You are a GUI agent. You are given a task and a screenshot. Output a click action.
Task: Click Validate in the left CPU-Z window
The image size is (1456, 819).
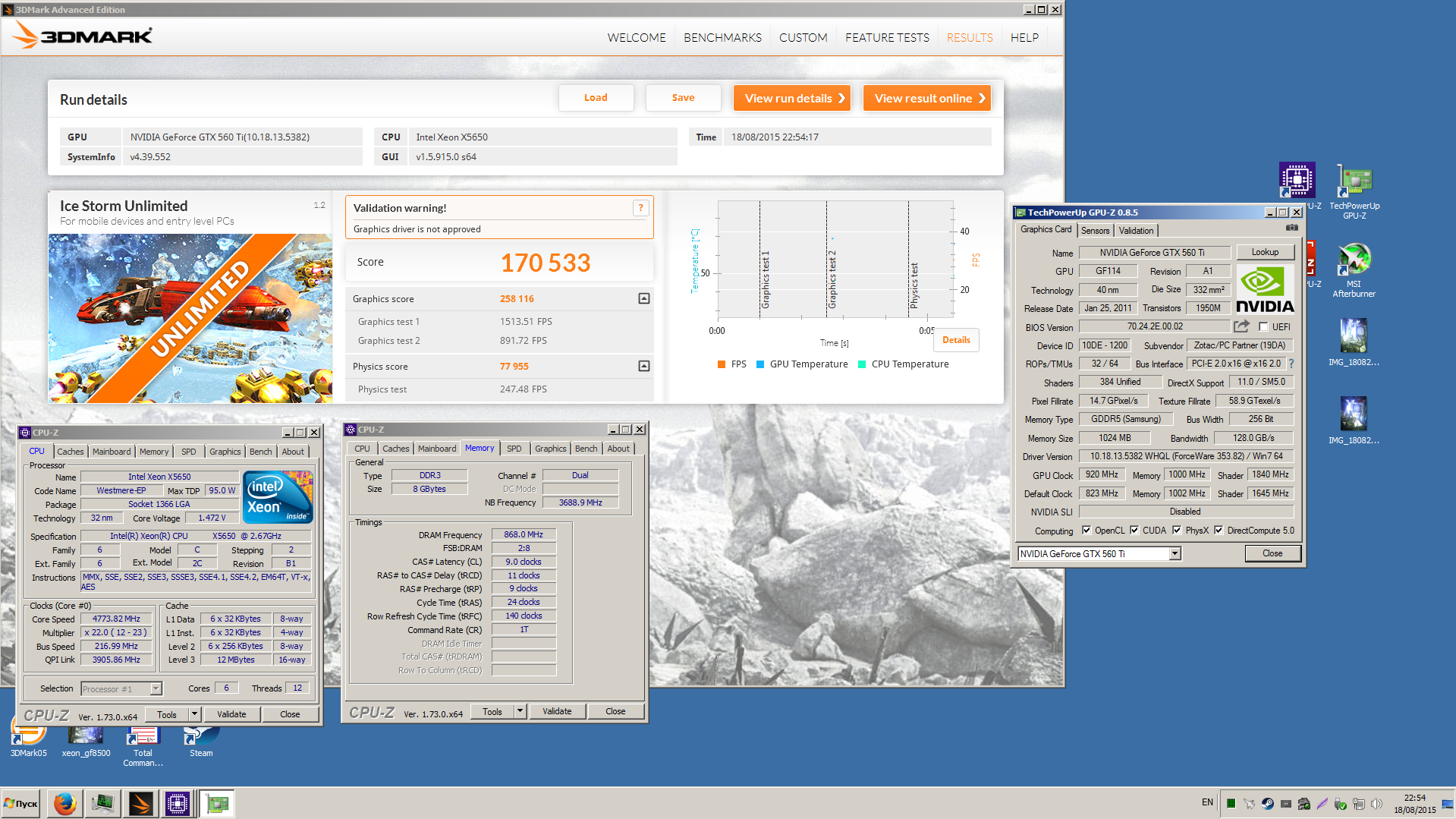(231, 714)
